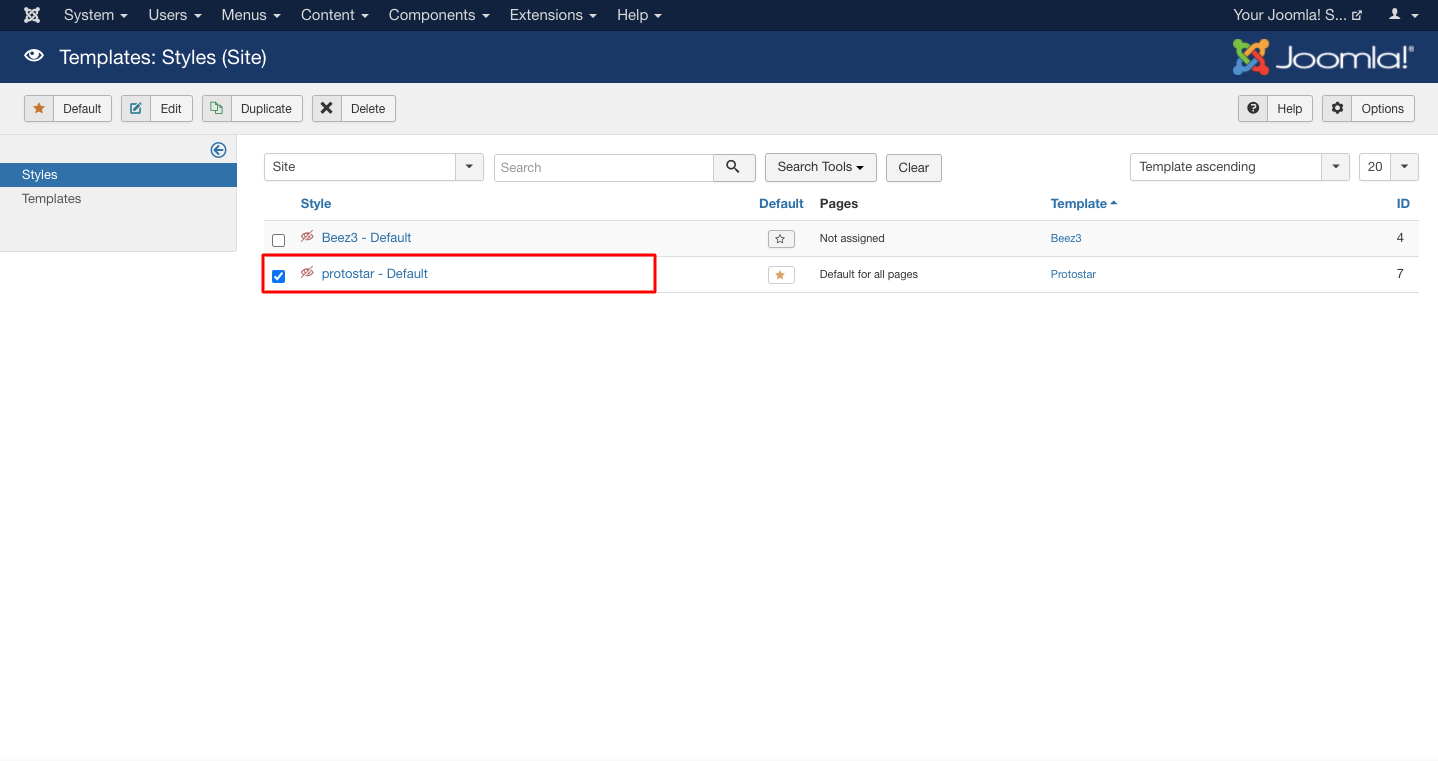Uncheck the protostar - Default checkbox
The height and width of the screenshot is (761, 1438).
[x=278, y=276]
